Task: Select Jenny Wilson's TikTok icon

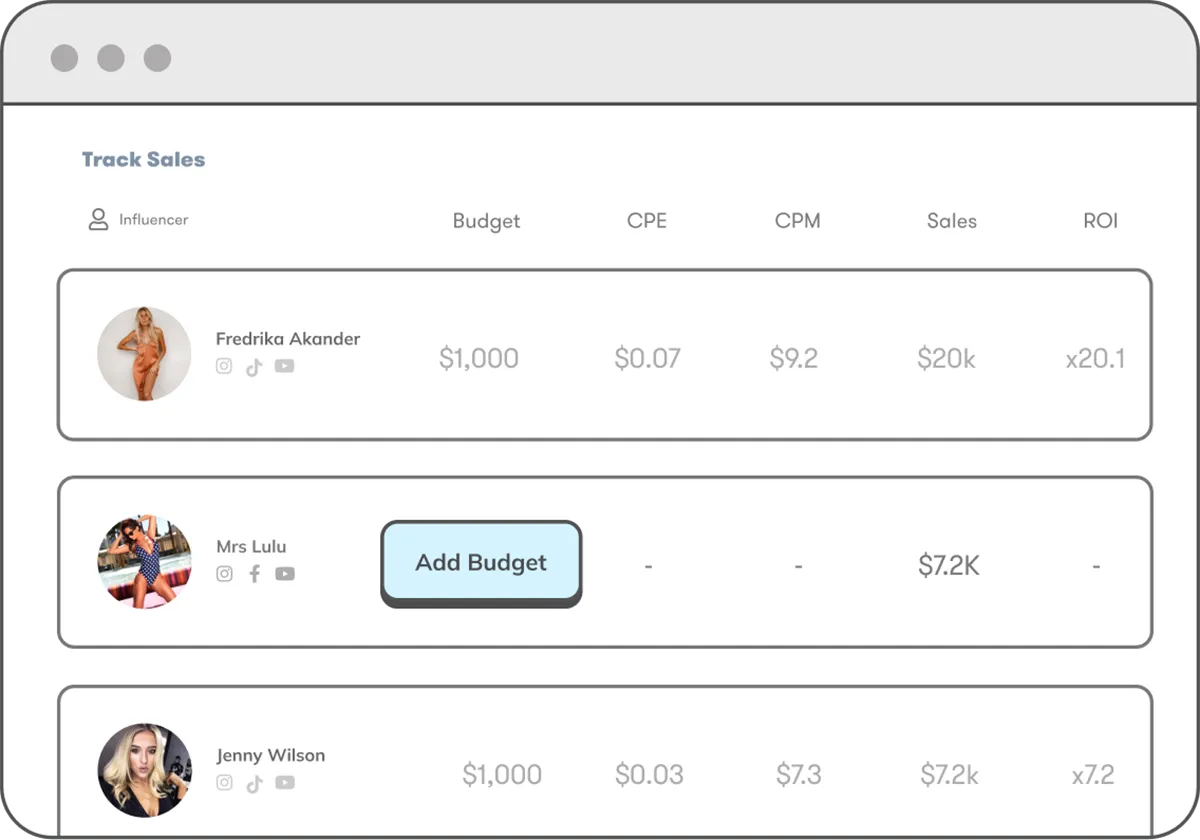Action: pos(254,784)
